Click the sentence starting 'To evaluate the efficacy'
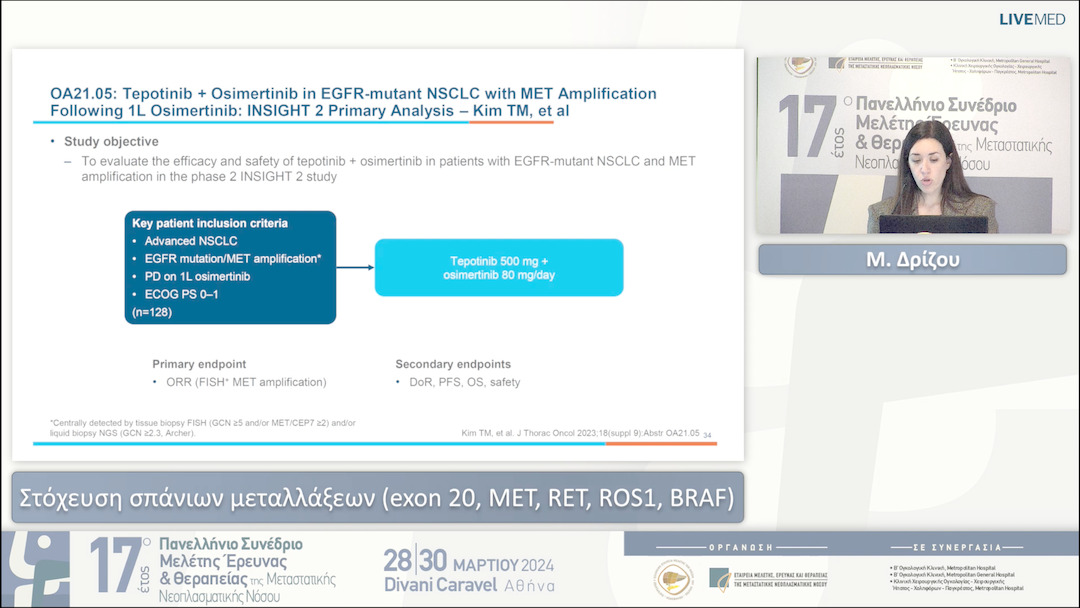This screenshot has height=608, width=1080. [x=388, y=169]
